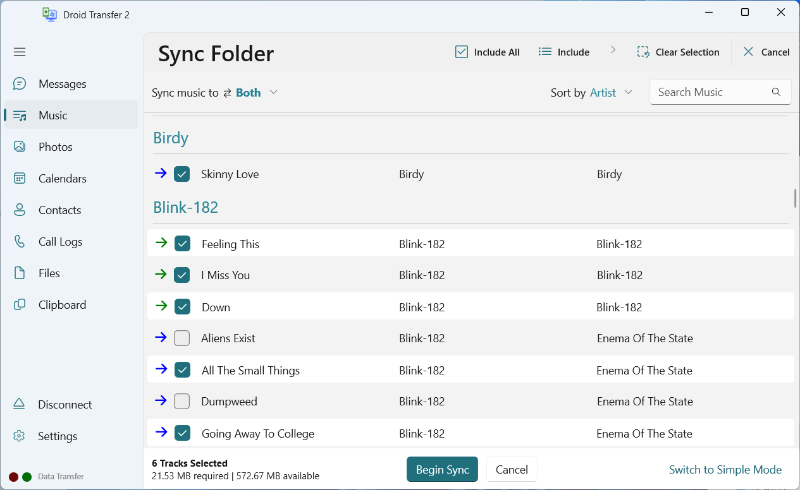Click the green Data Transfer status dot
Image resolution: width=800 pixels, height=490 pixels.
pos(27,477)
